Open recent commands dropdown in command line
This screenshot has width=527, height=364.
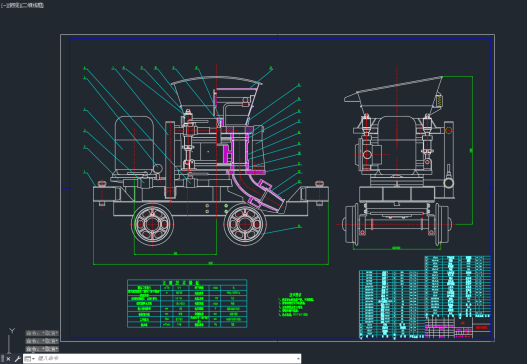click(30, 359)
